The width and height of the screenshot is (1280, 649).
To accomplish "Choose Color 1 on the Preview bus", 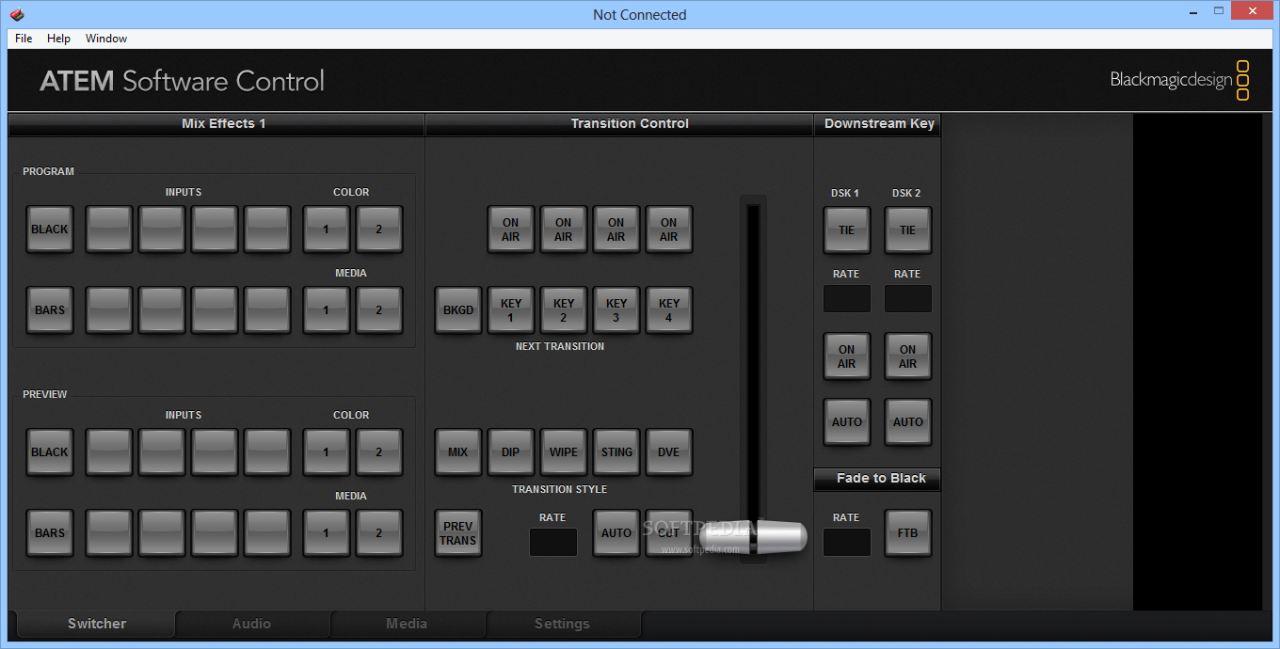I will point(326,452).
